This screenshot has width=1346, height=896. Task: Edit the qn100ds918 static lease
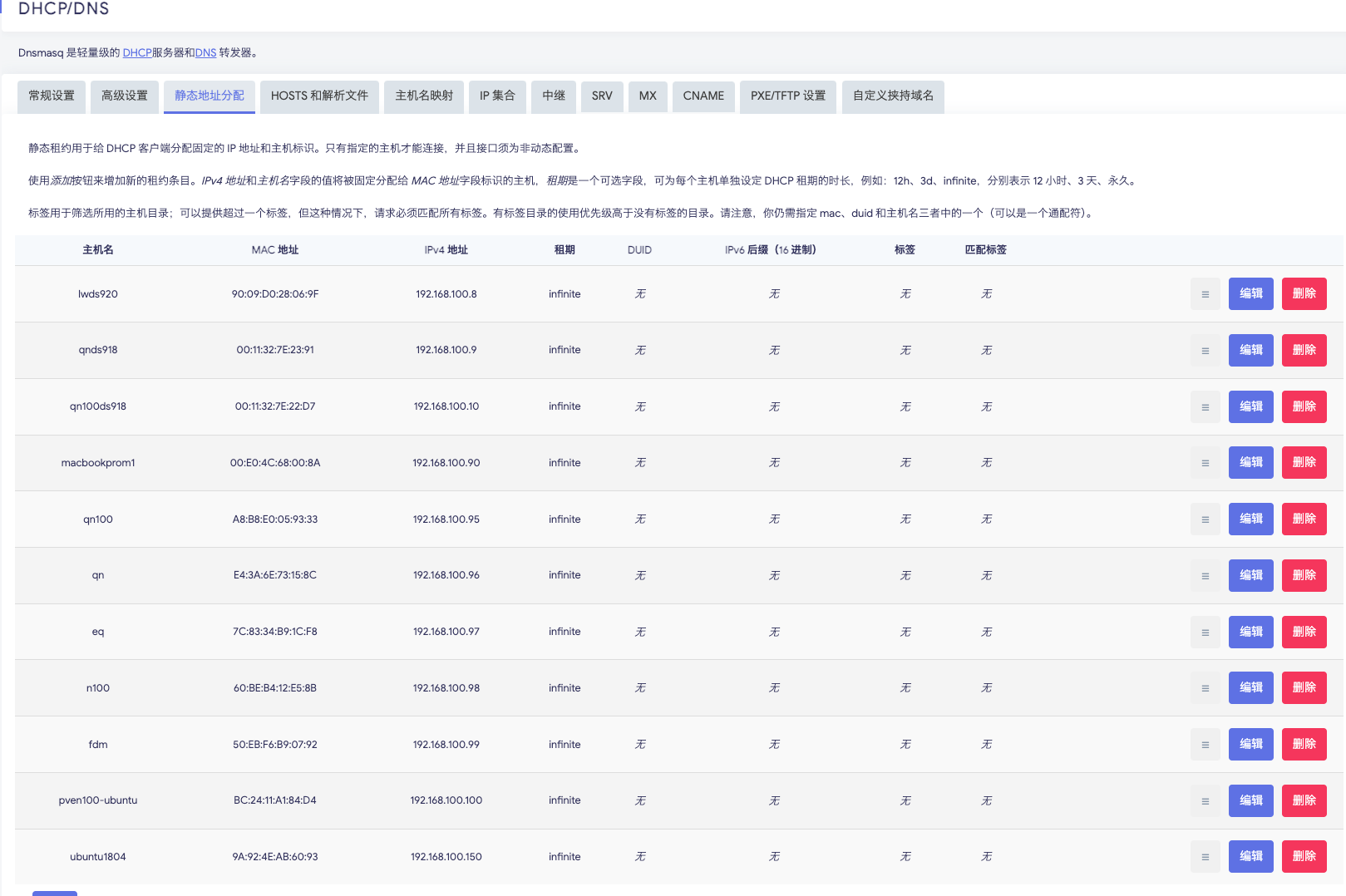click(x=1250, y=406)
